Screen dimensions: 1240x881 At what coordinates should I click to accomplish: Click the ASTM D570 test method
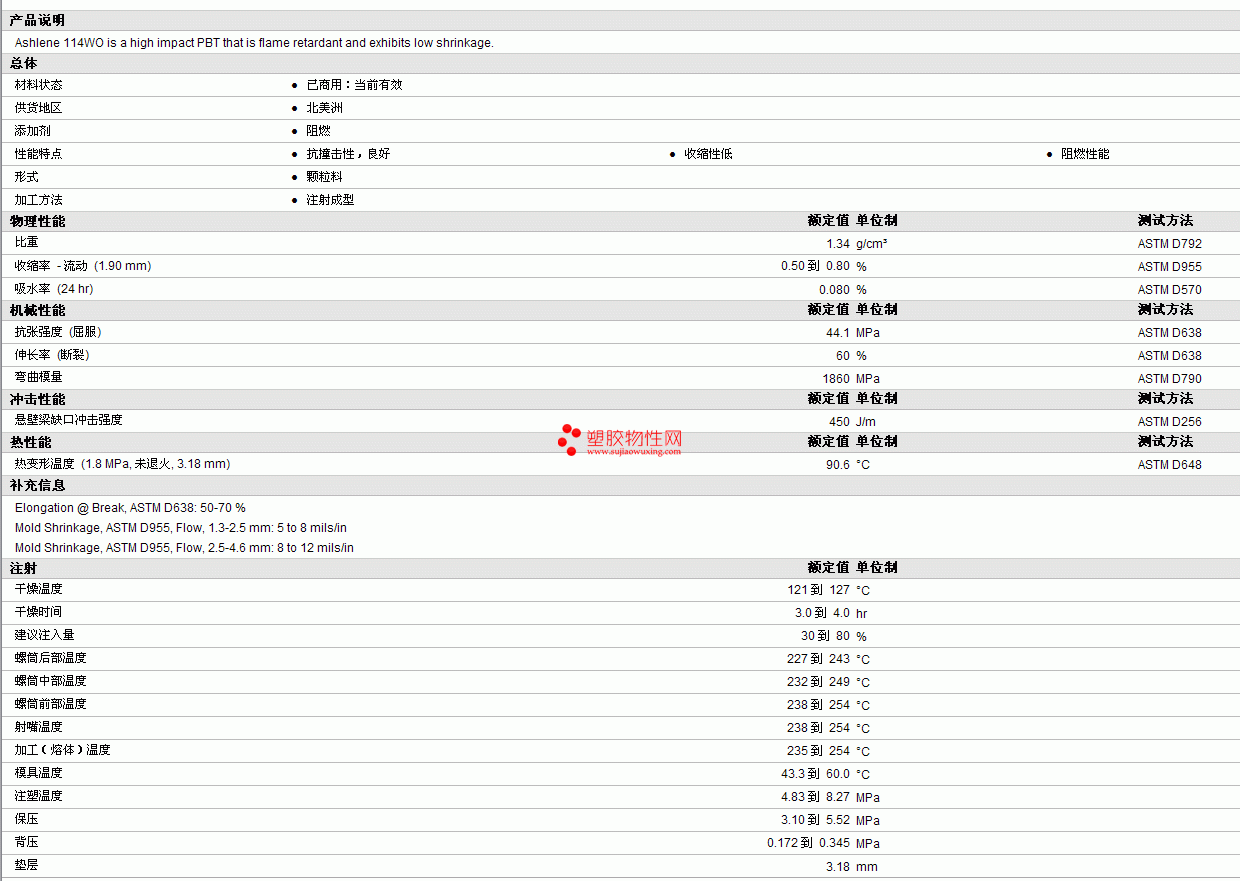[x=1170, y=290]
